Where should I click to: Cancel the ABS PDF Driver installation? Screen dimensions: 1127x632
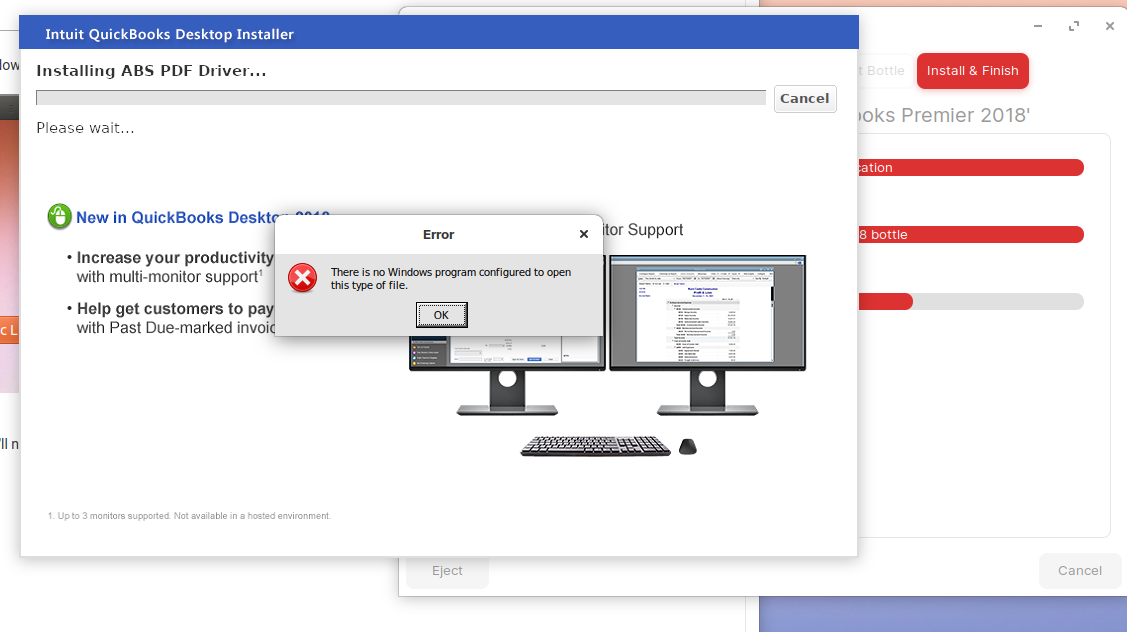(804, 98)
